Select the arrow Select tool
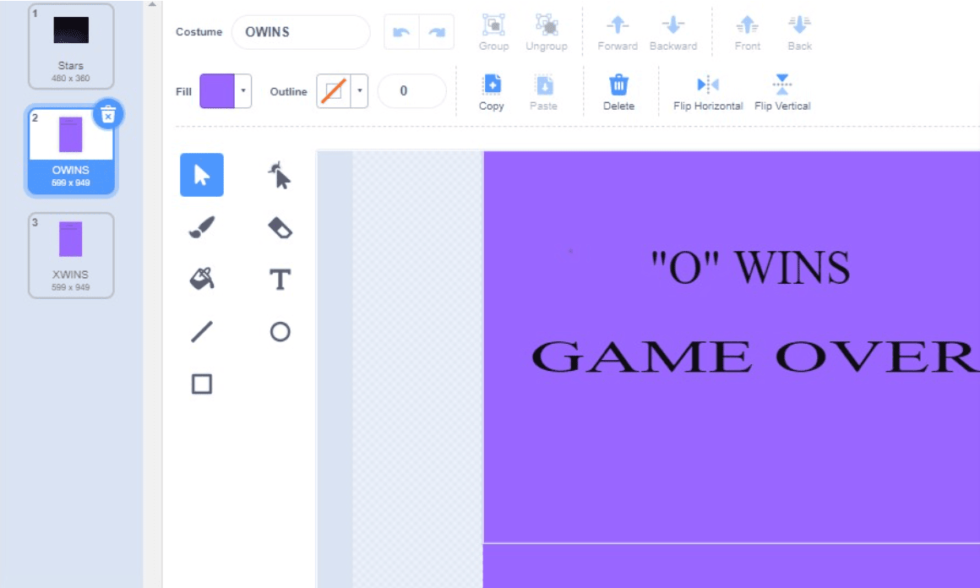 pyautogui.click(x=201, y=175)
